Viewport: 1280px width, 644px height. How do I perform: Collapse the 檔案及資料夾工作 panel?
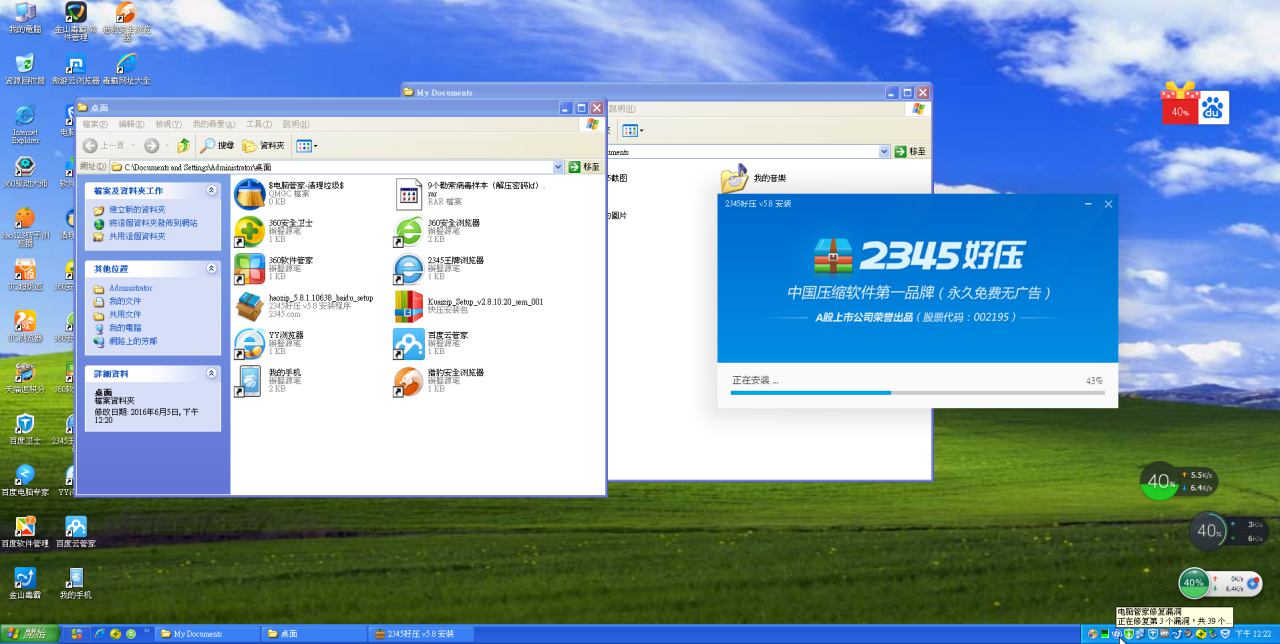(211, 190)
